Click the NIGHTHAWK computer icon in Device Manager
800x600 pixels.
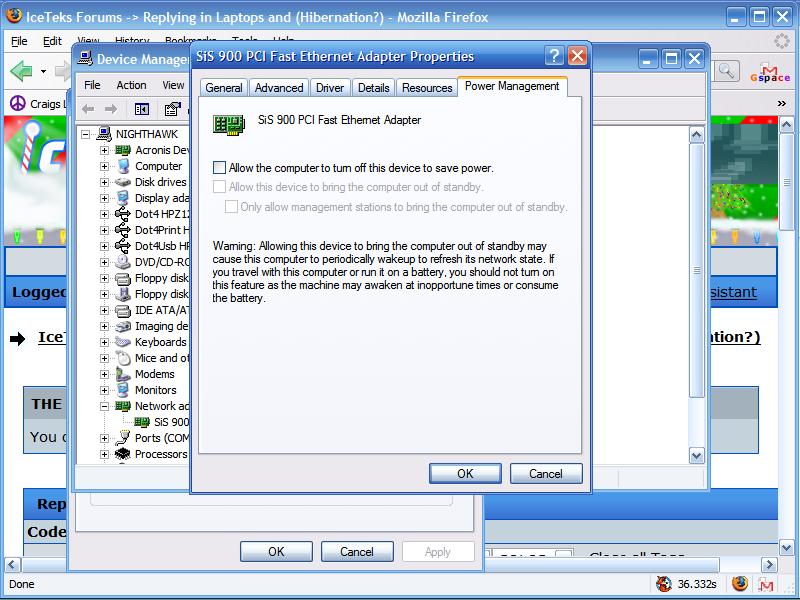pos(104,134)
